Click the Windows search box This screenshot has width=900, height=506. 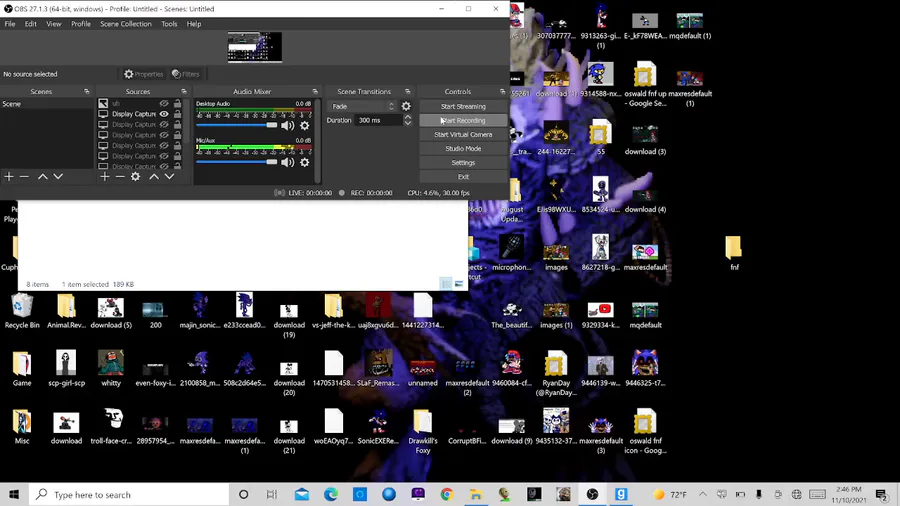(129, 495)
